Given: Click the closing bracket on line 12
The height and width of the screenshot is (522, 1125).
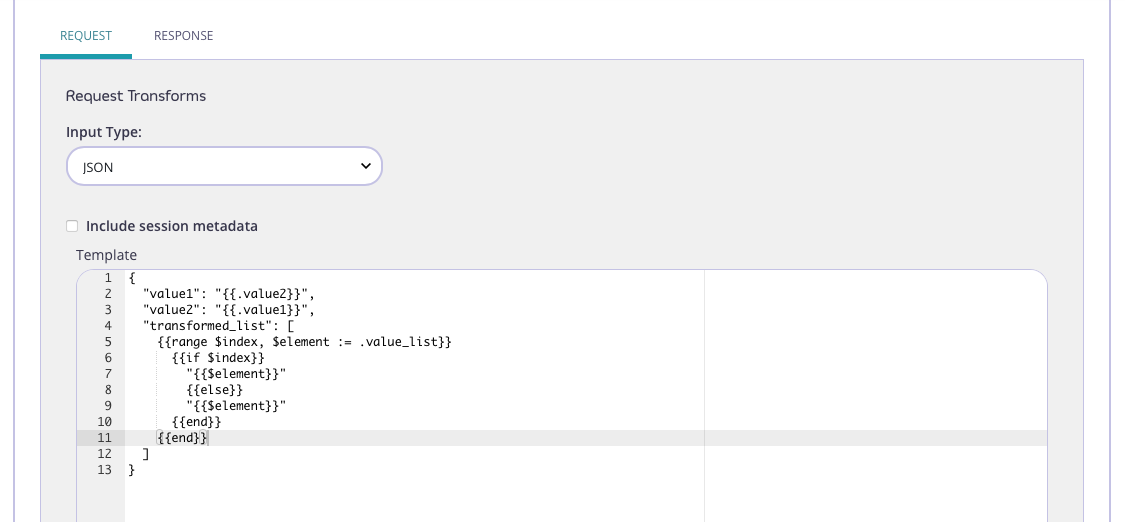Looking at the screenshot, I should pyautogui.click(x=146, y=454).
